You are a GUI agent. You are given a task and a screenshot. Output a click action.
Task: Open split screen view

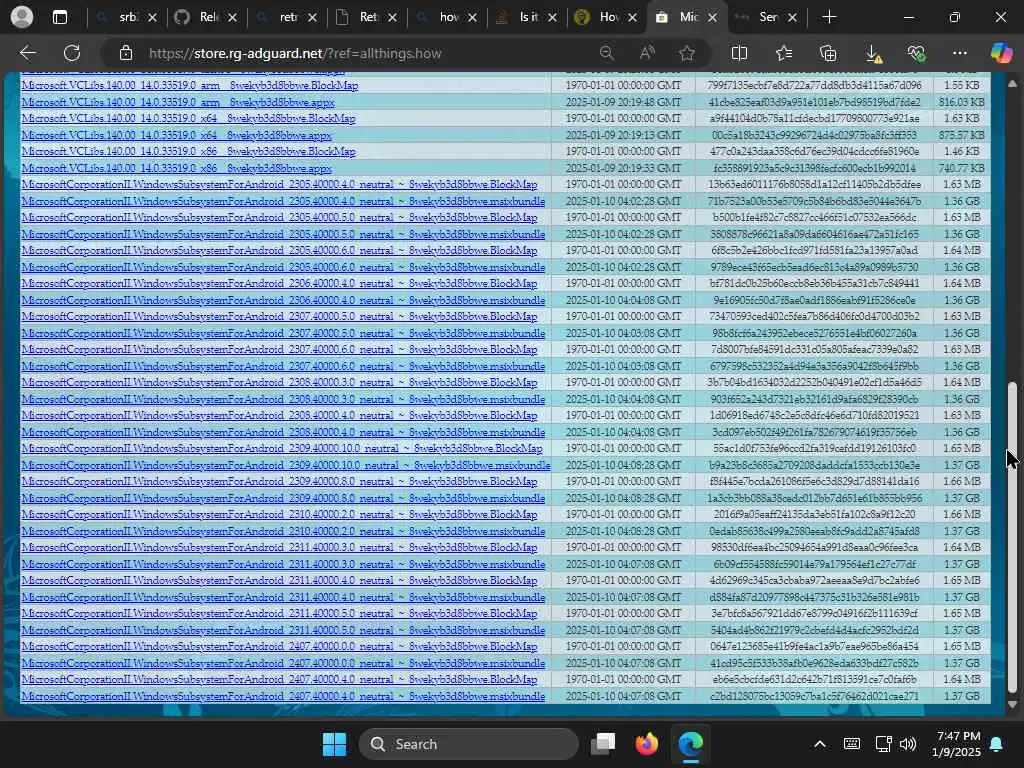coord(739,54)
